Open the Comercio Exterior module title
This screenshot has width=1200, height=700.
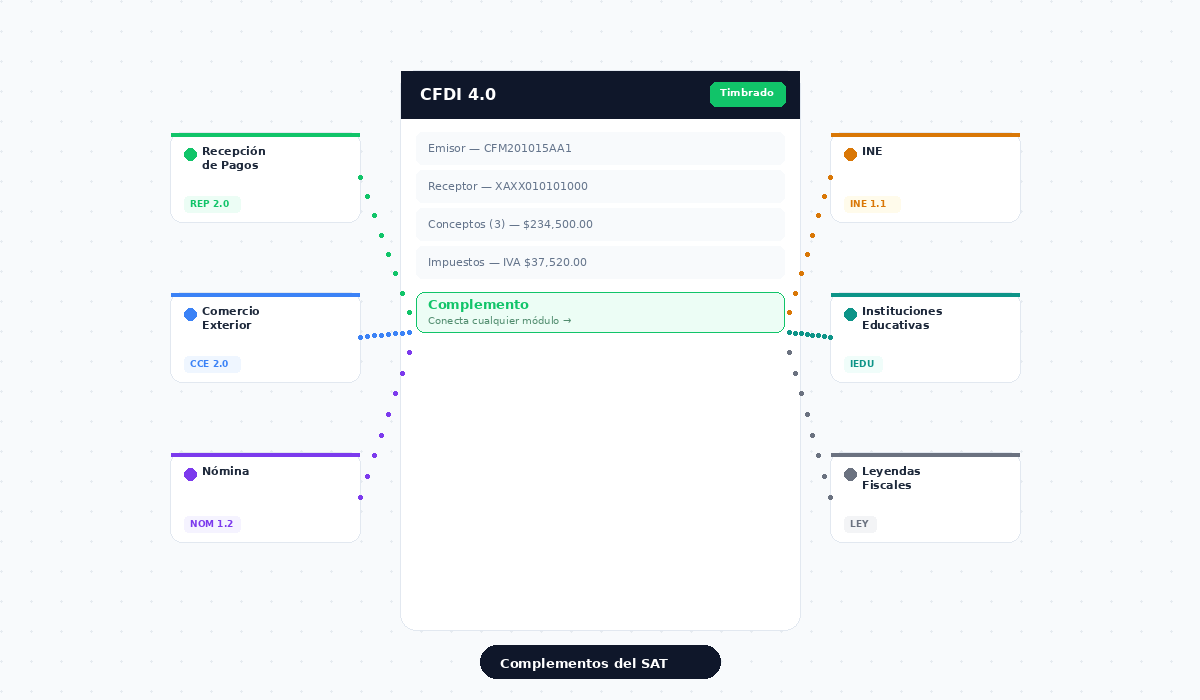[231, 318]
